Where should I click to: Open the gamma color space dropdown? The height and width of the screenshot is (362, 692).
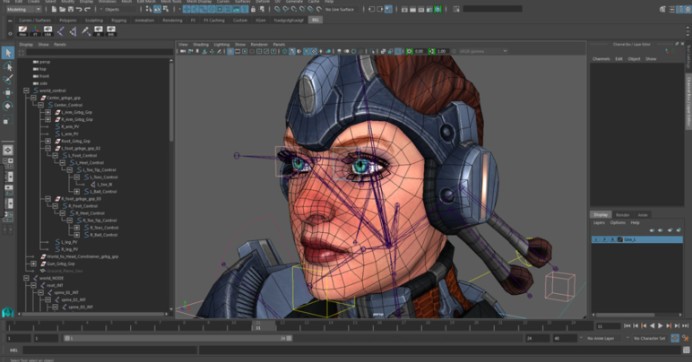pyautogui.click(x=483, y=52)
